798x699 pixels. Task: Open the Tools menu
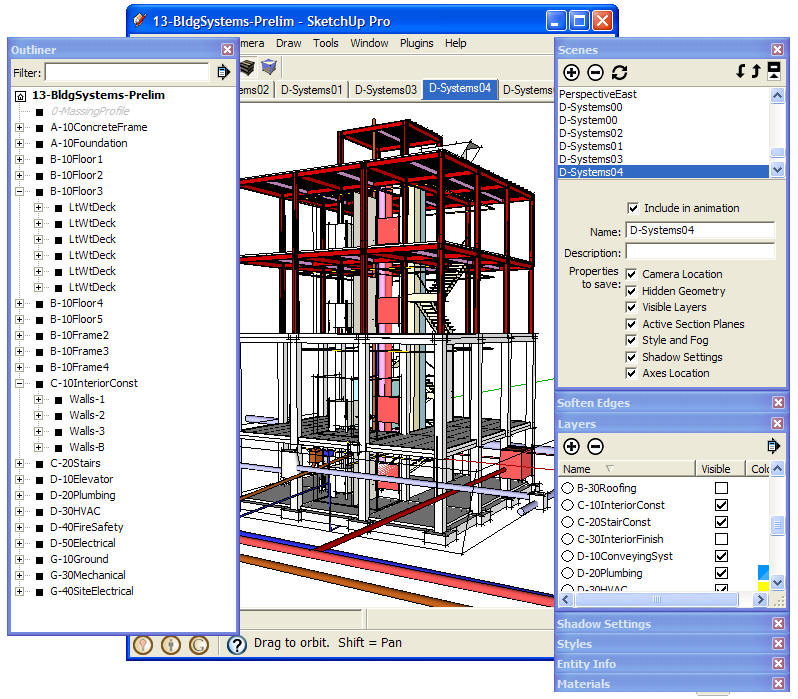[326, 43]
